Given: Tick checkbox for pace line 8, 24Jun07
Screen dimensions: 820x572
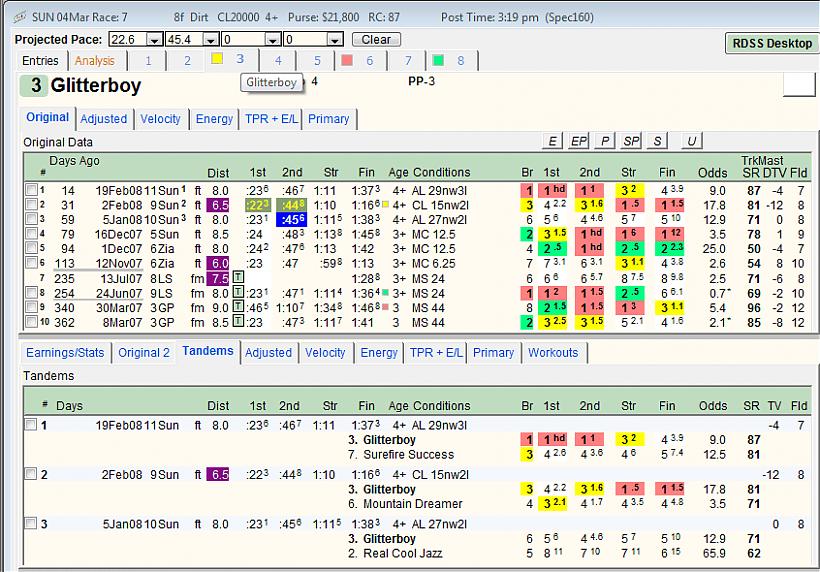Looking at the screenshot, I should [31, 292].
